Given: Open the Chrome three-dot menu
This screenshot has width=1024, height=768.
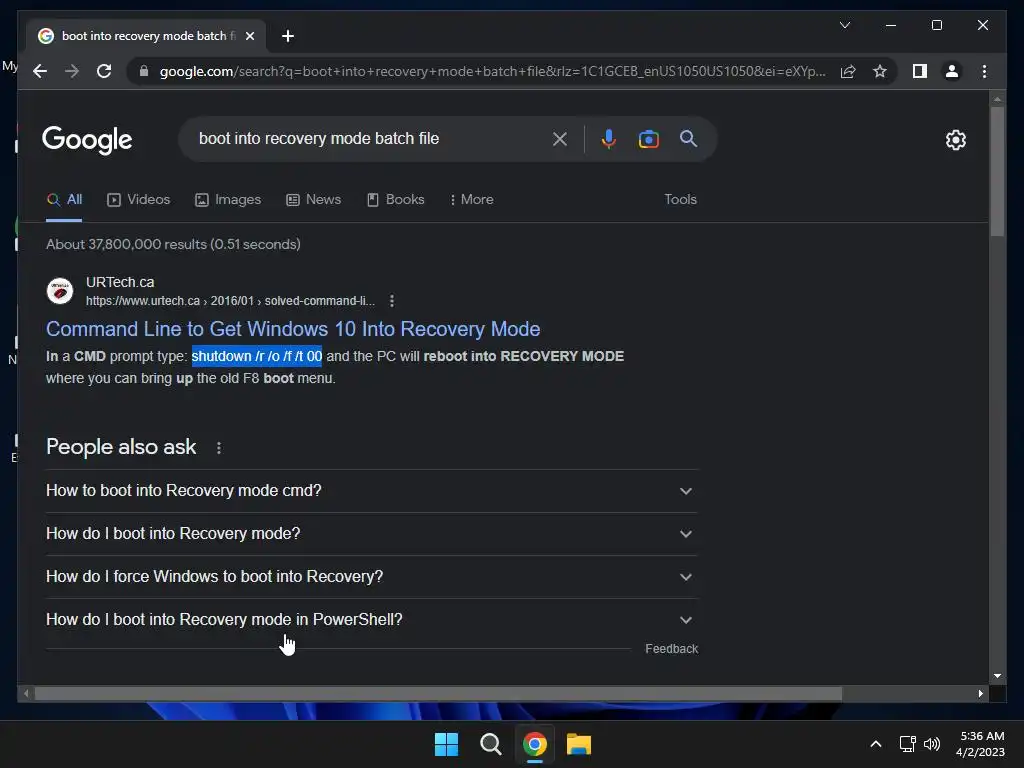Looking at the screenshot, I should [x=984, y=71].
